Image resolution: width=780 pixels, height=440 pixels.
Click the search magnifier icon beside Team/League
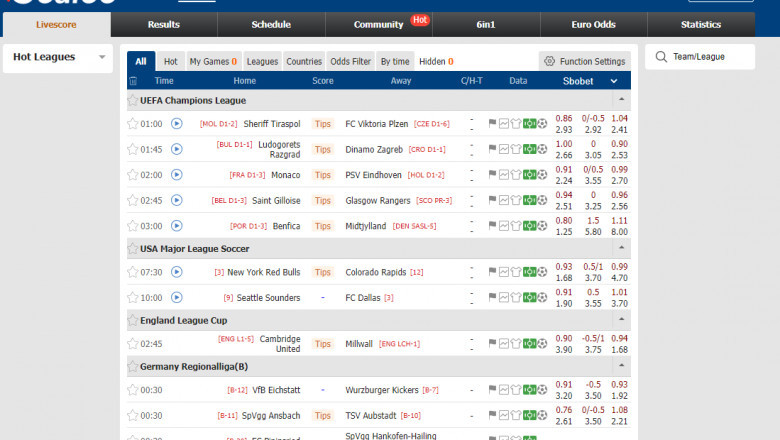661,57
